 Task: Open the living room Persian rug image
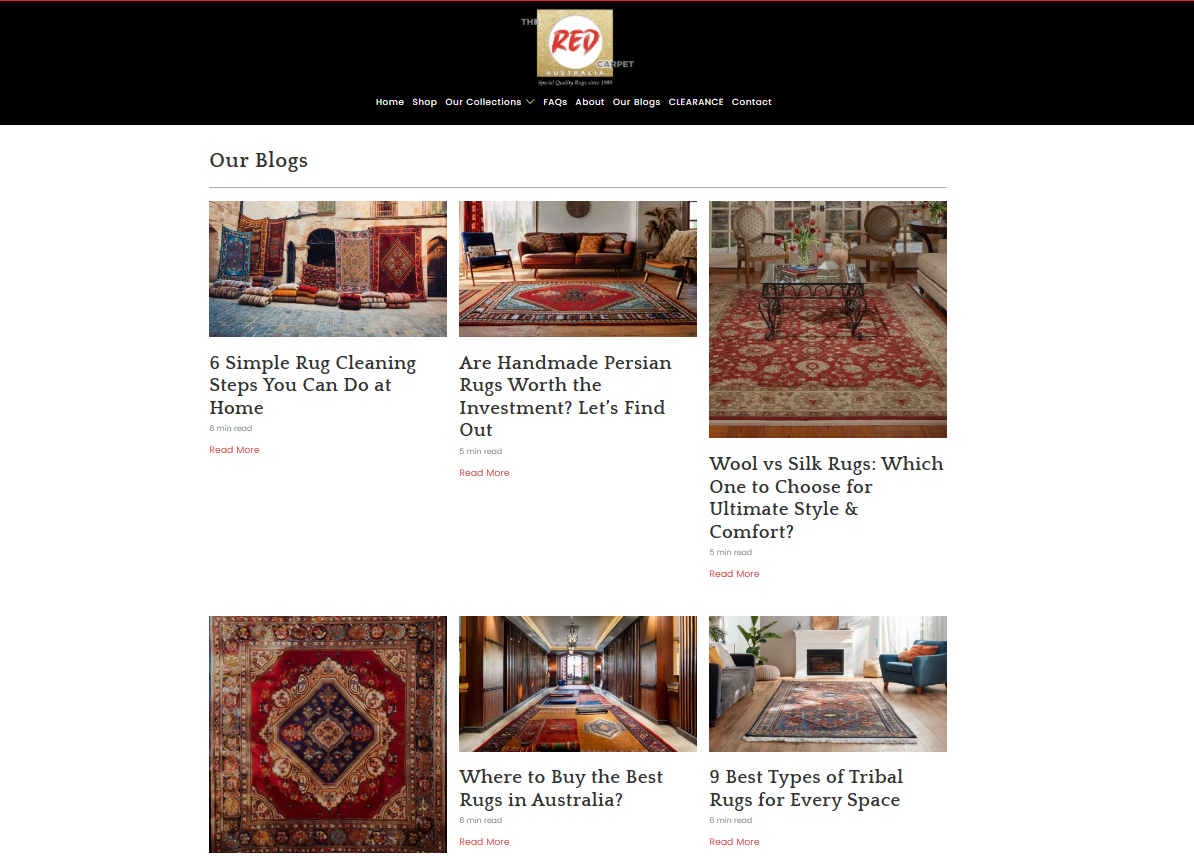click(x=578, y=269)
